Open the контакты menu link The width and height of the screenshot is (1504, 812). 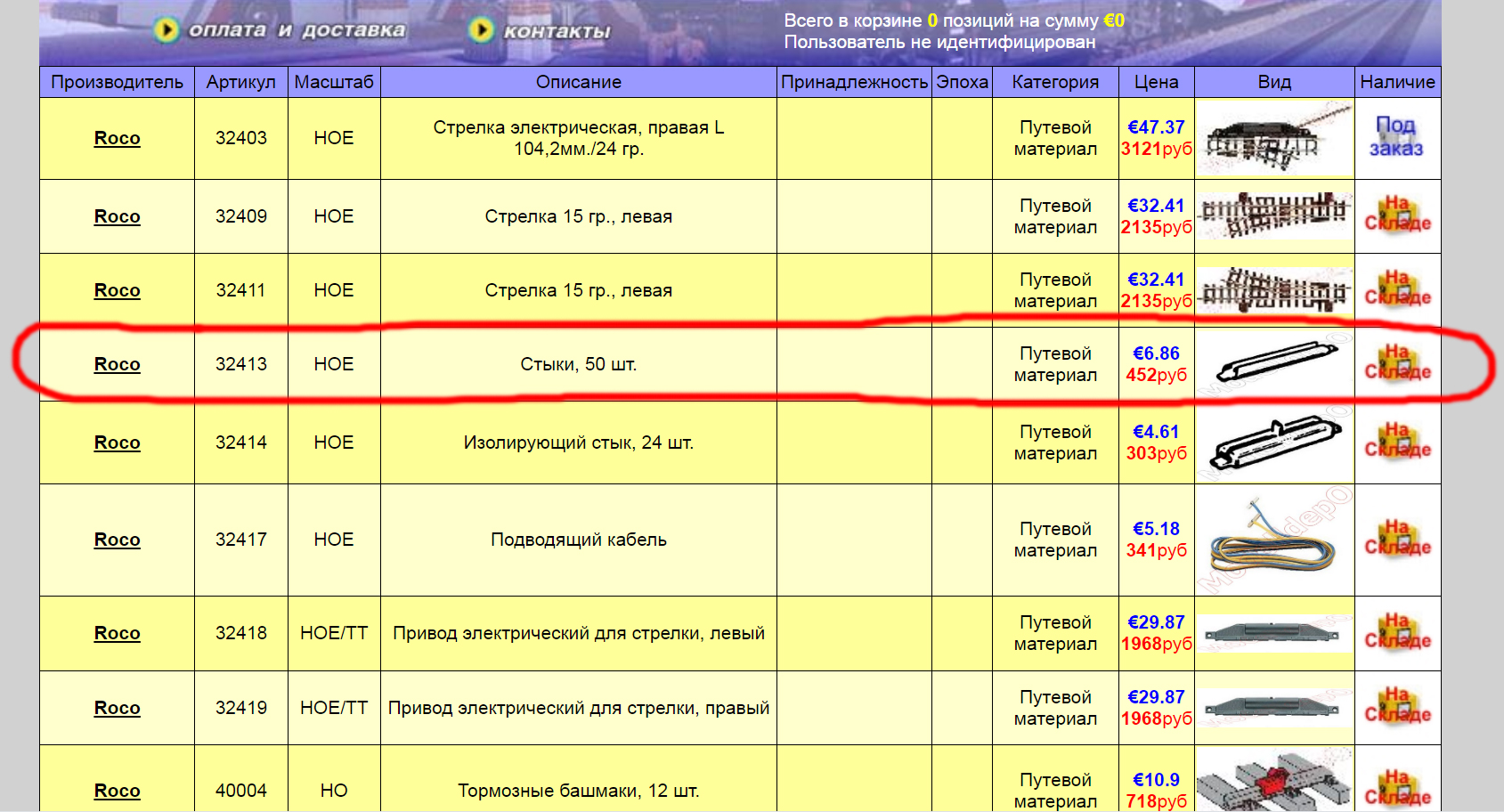pyautogui.click(x=557, y=31)
